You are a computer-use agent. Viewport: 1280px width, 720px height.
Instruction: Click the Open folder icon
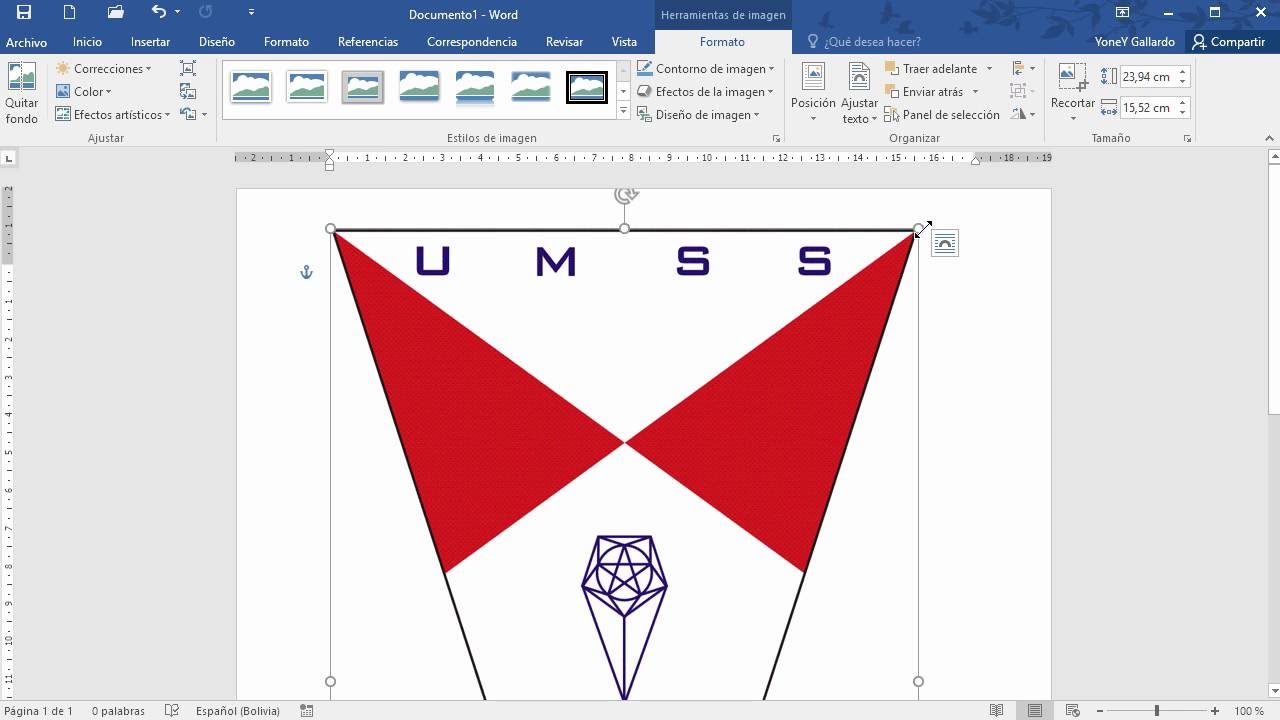(115, 12)
